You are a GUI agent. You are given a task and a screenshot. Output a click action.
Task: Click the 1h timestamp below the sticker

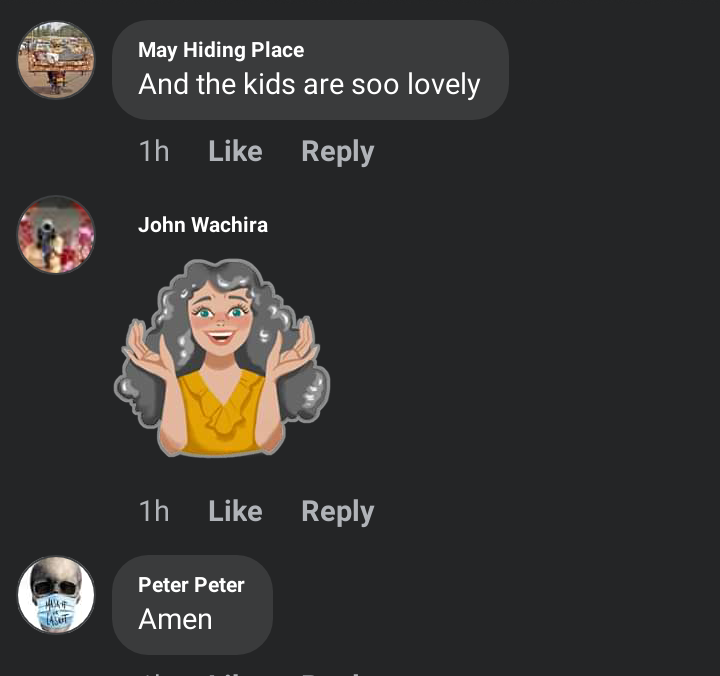tap(154, 511)
